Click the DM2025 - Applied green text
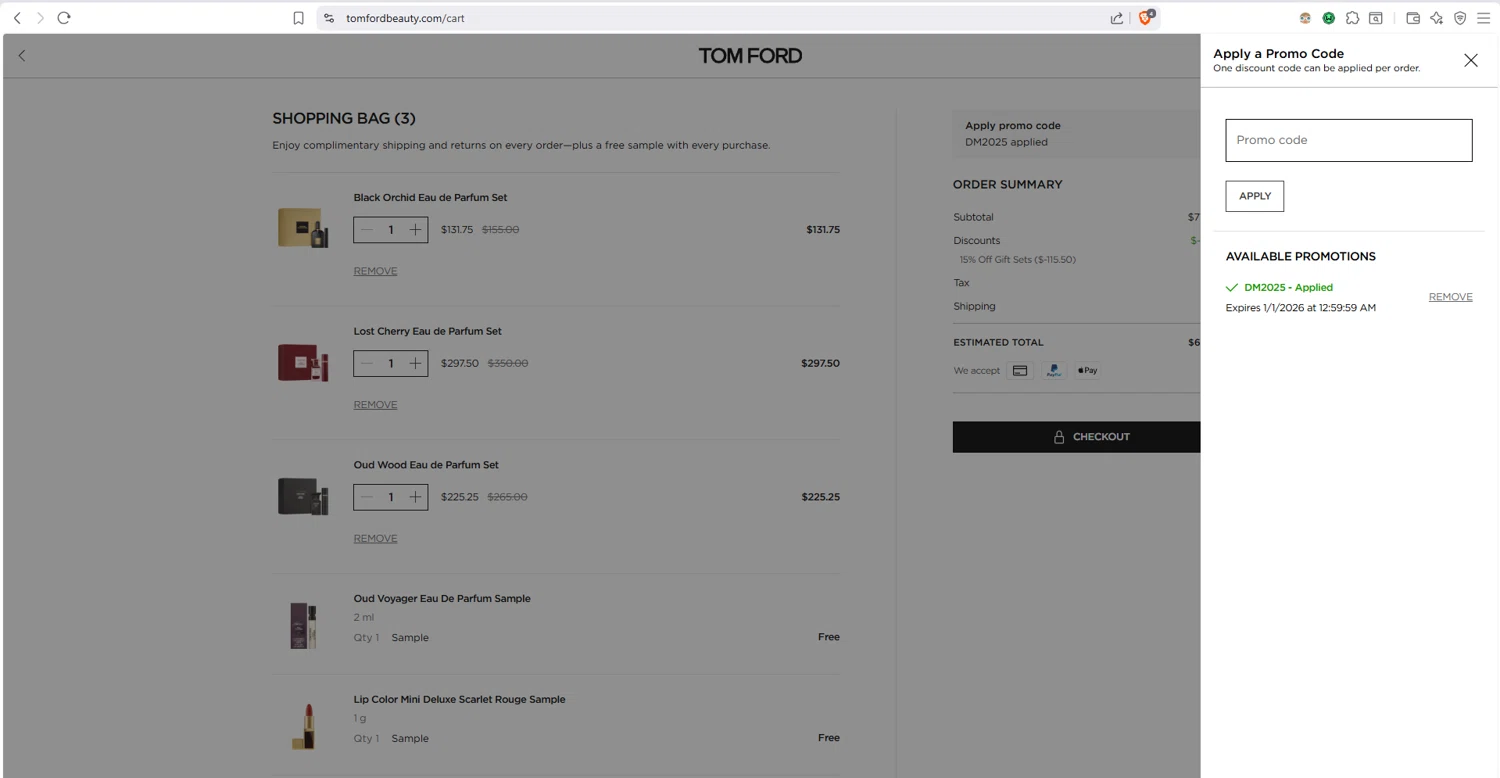 pyautogui.click(x=1288, y=287)
